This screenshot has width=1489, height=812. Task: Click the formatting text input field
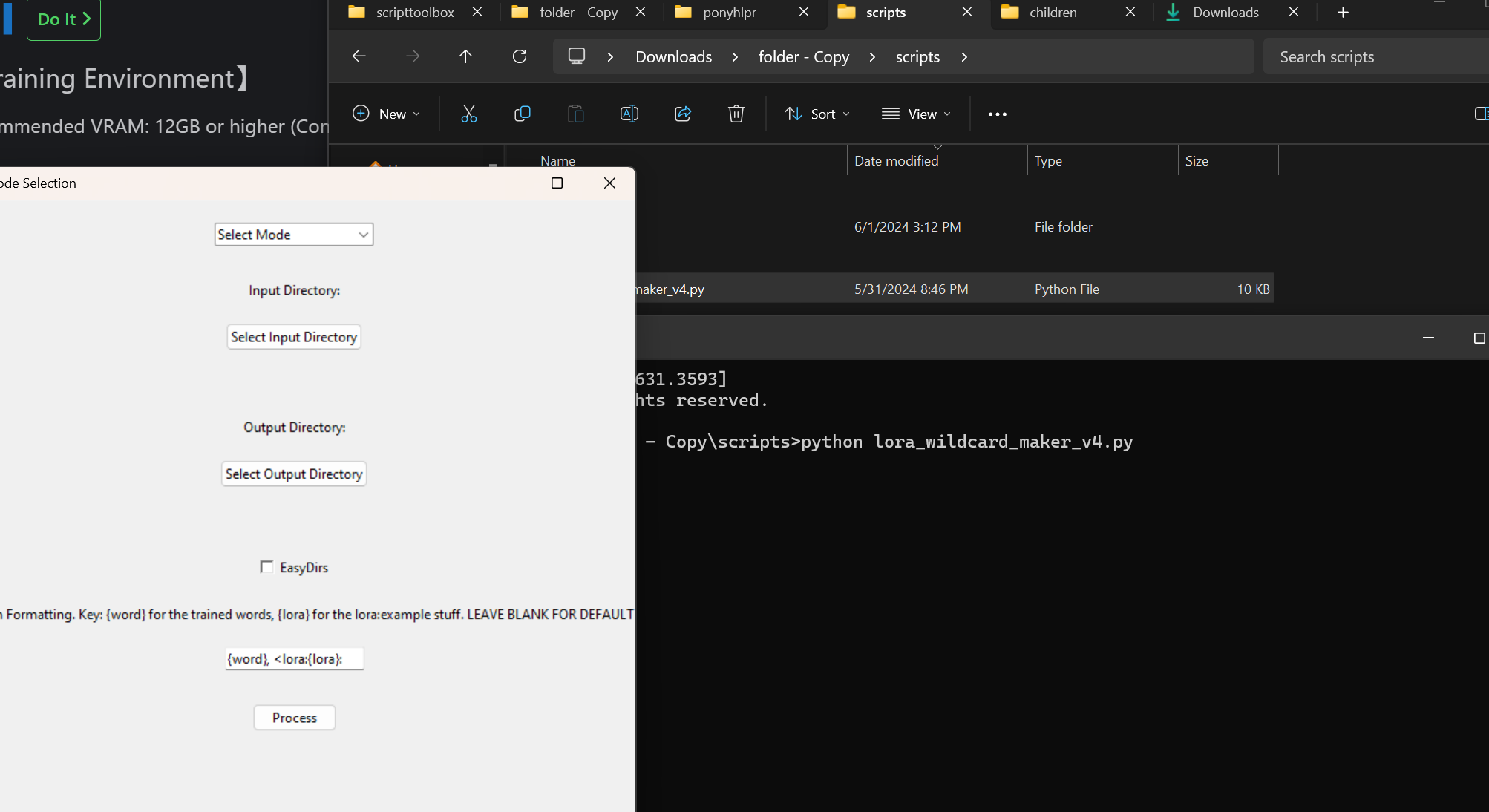[294, 659]
